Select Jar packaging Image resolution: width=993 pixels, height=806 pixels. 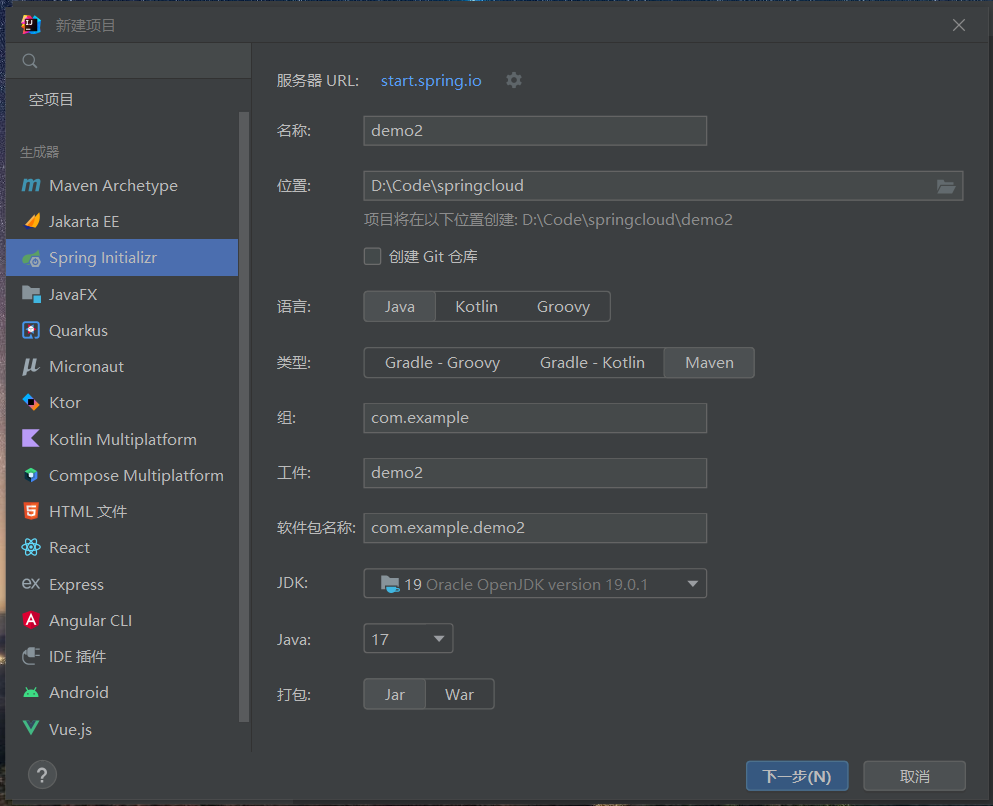[395, 695]
